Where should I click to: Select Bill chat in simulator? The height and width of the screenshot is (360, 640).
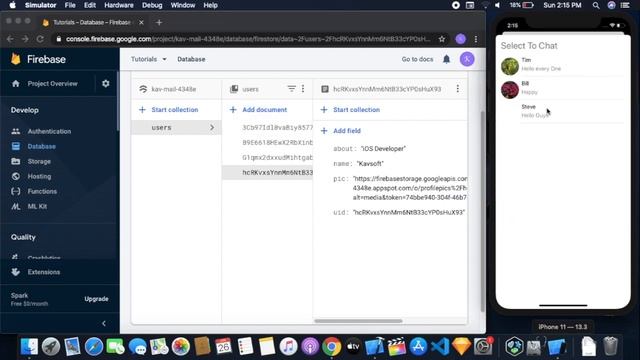562,88
